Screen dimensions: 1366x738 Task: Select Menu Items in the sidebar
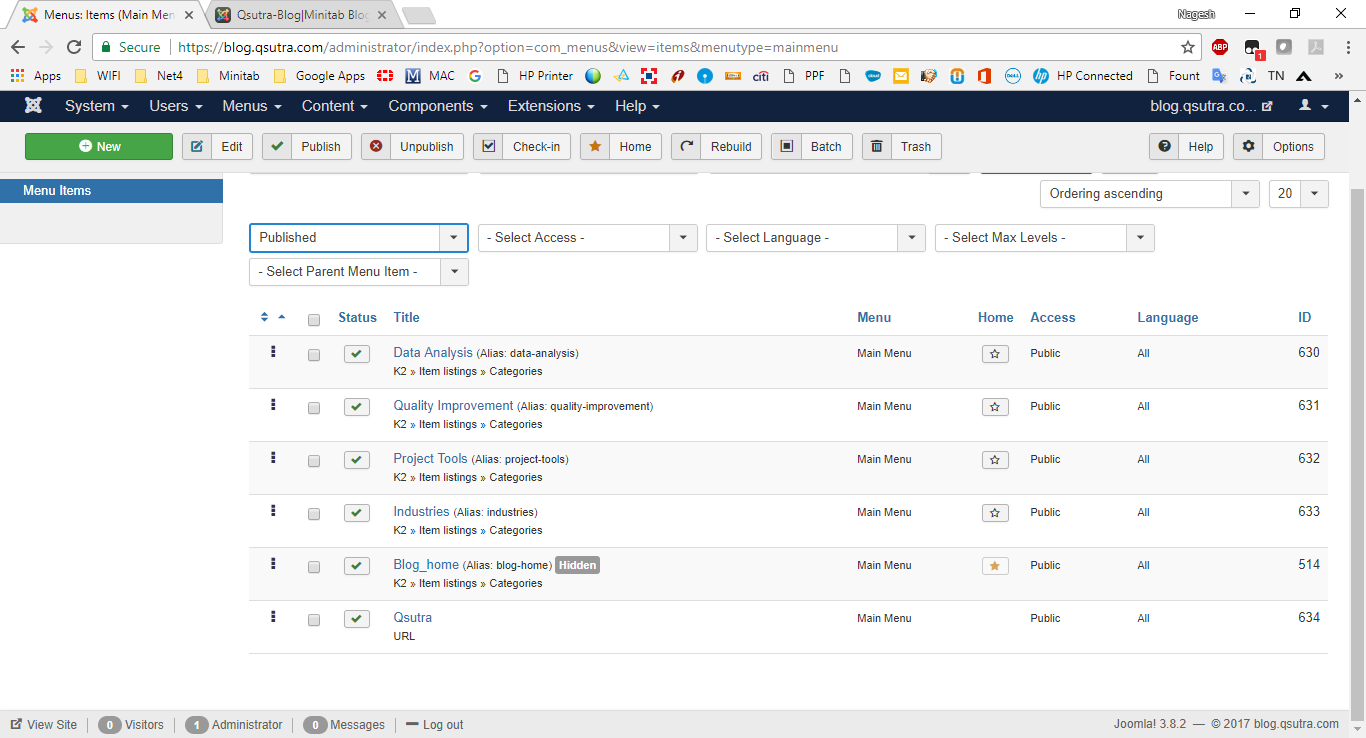111,191
